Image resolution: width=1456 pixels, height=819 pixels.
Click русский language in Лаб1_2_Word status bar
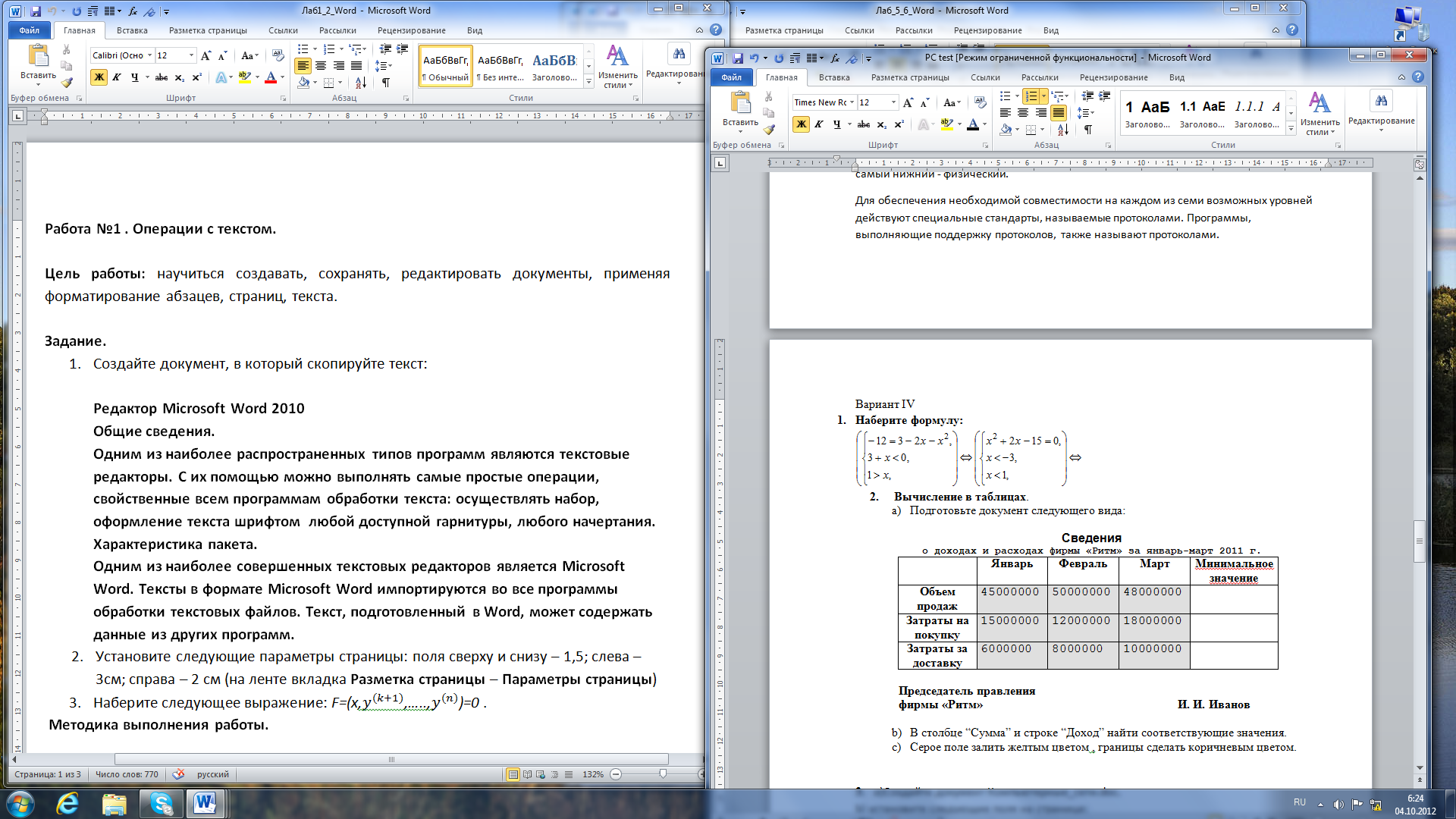click(x=212, y=774)
